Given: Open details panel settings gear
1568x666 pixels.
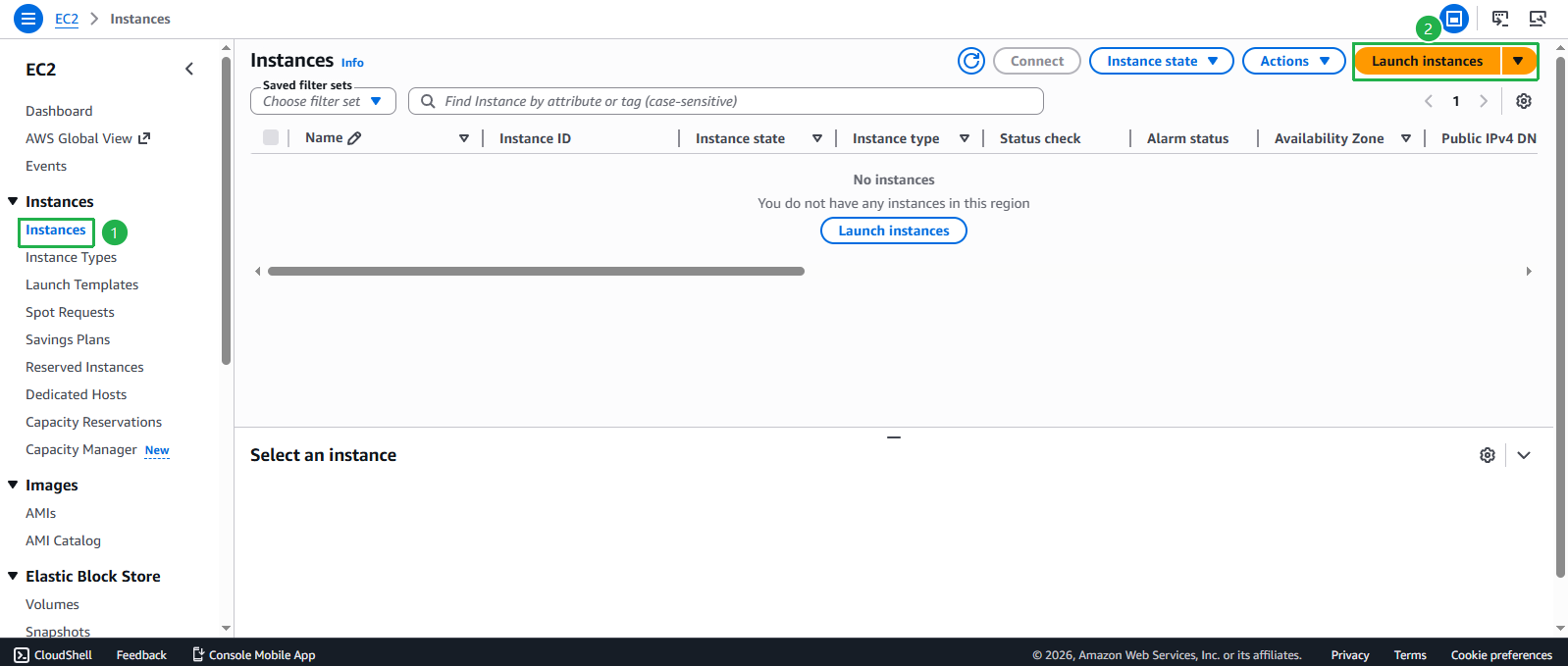Looking at the screenshot, I should click(1488, 455).
